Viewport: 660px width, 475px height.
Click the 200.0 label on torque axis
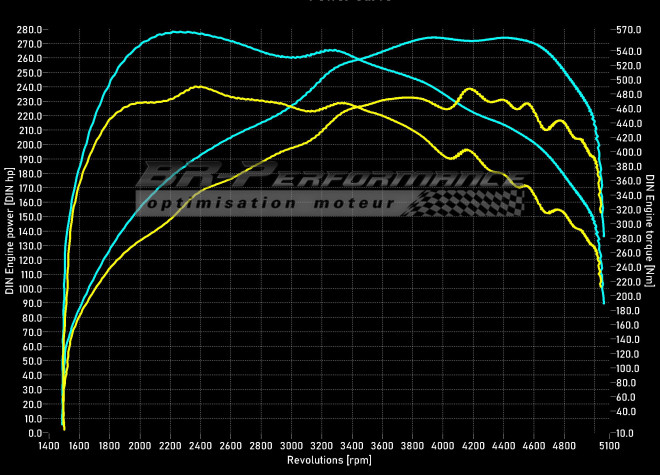pyautogui.click(x=627, y=296)
